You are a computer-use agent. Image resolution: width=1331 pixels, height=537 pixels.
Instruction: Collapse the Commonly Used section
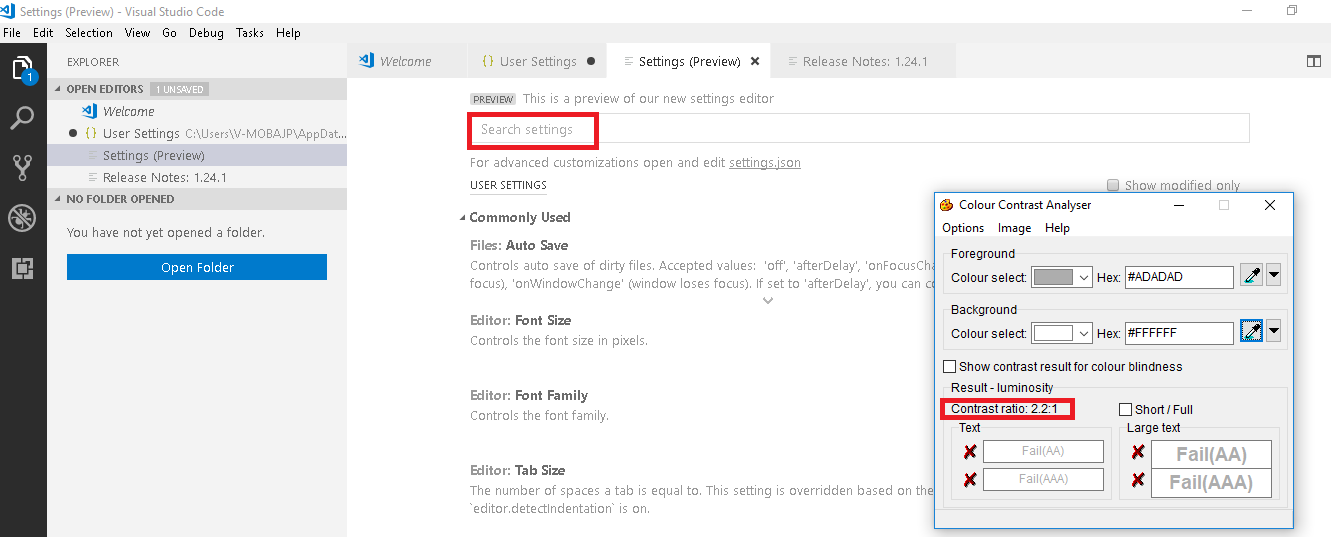point(462,218)
